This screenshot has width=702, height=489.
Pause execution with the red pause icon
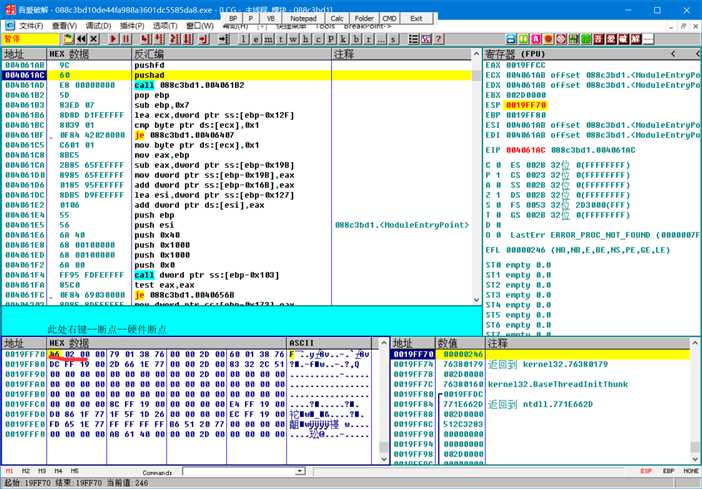point(126,39)
